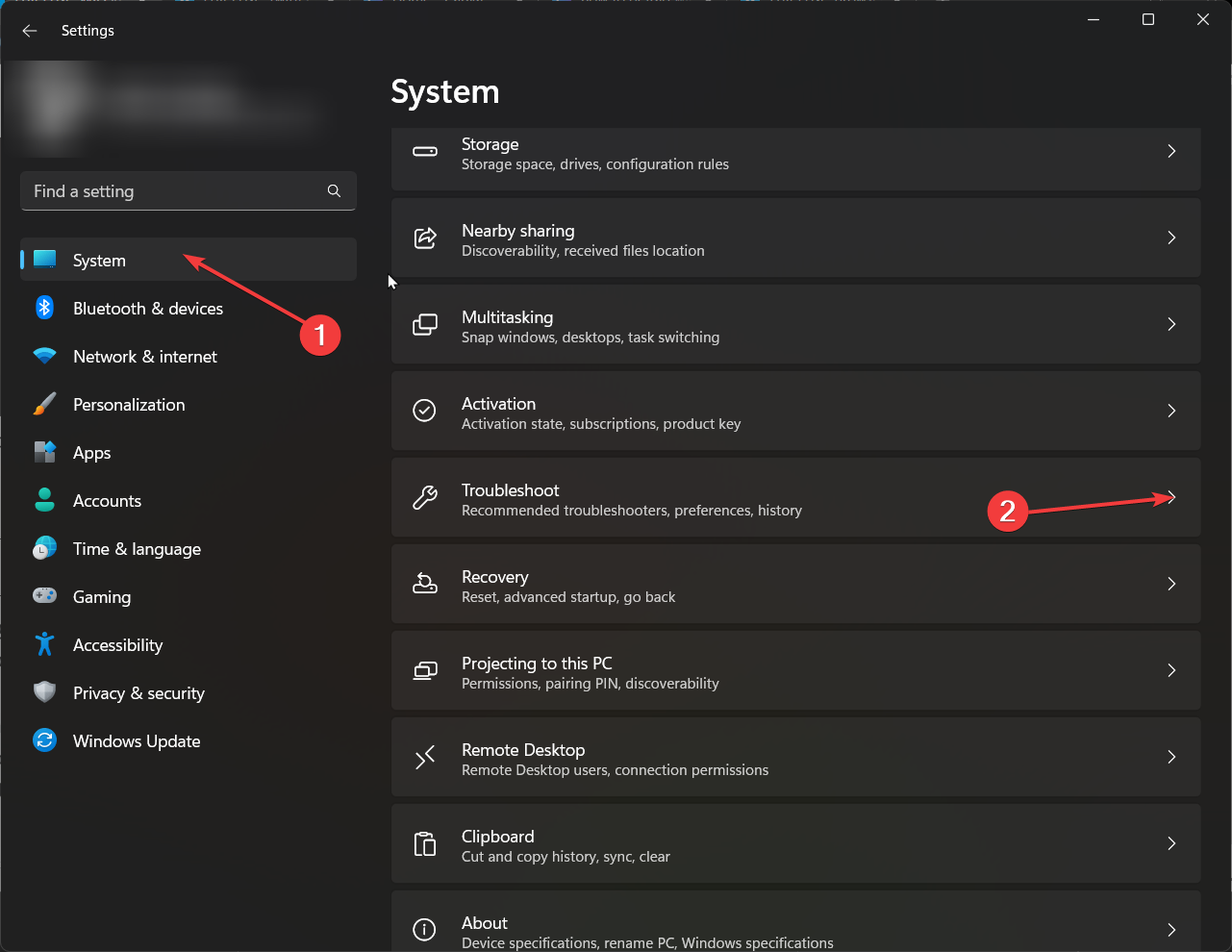Click the Bluetooth & devices icon
Viewport: 1232px width, 952px height.
pos(44,308)
